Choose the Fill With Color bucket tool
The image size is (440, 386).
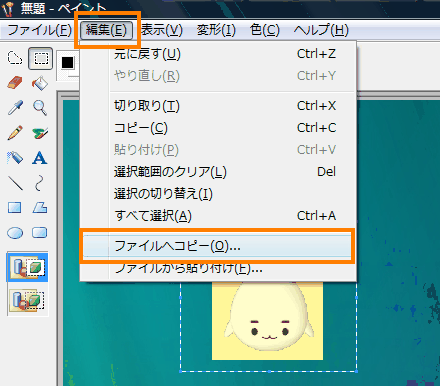(x=40, y=83)
